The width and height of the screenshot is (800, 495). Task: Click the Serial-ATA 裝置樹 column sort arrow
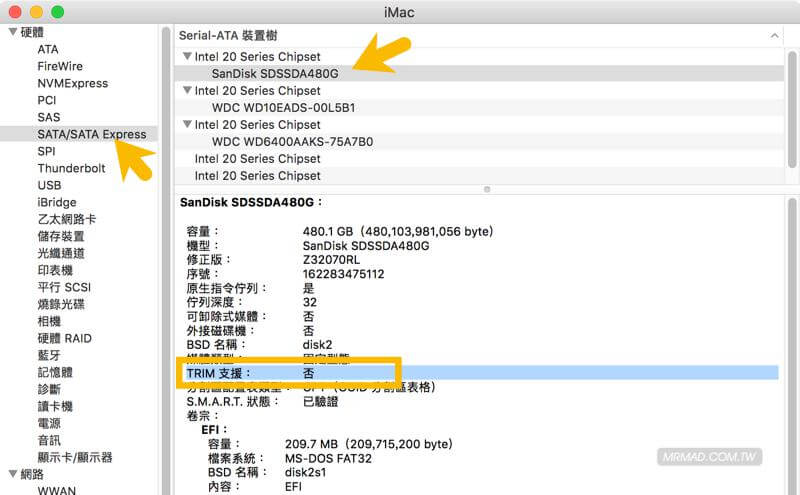click(x=773, y=35)
